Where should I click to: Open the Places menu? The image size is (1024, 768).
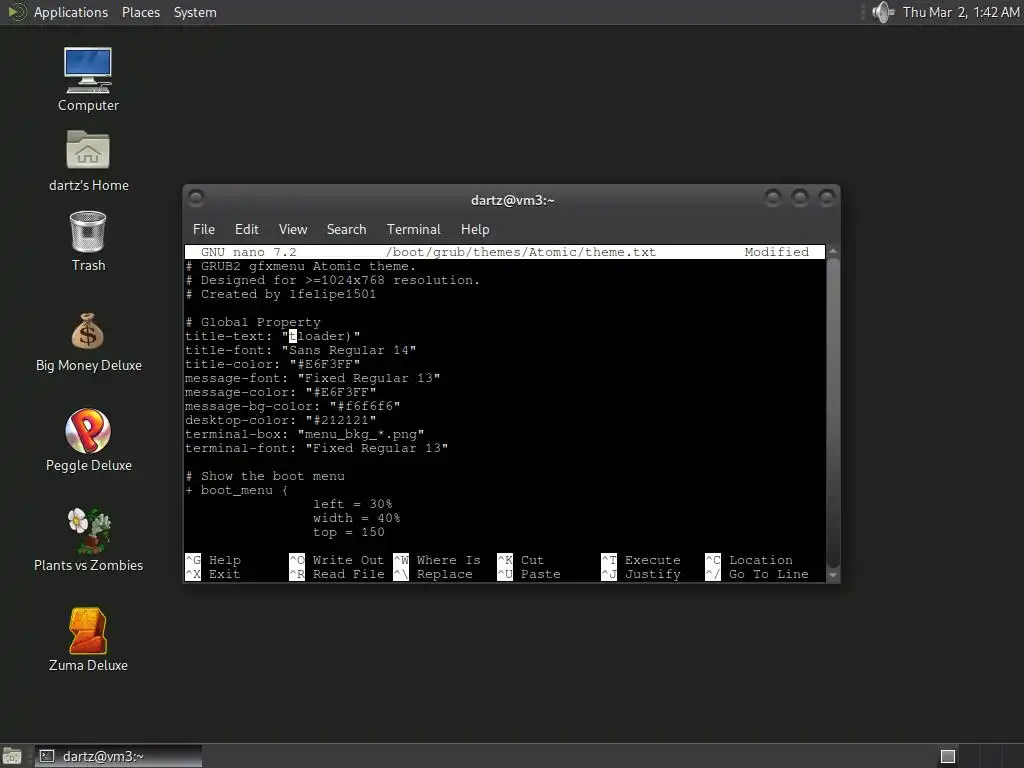pos(140,12)
